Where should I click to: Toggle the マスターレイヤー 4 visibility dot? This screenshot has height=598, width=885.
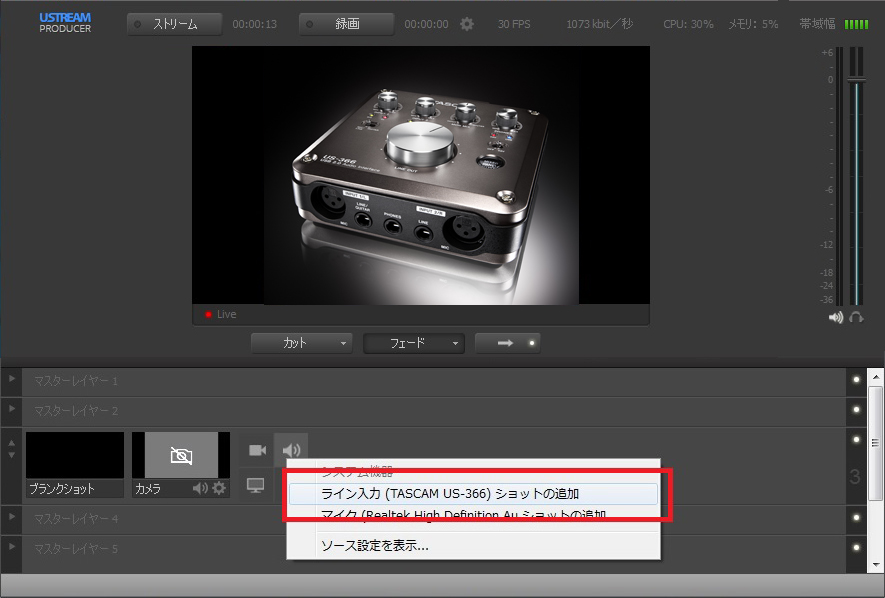point(856,517)
